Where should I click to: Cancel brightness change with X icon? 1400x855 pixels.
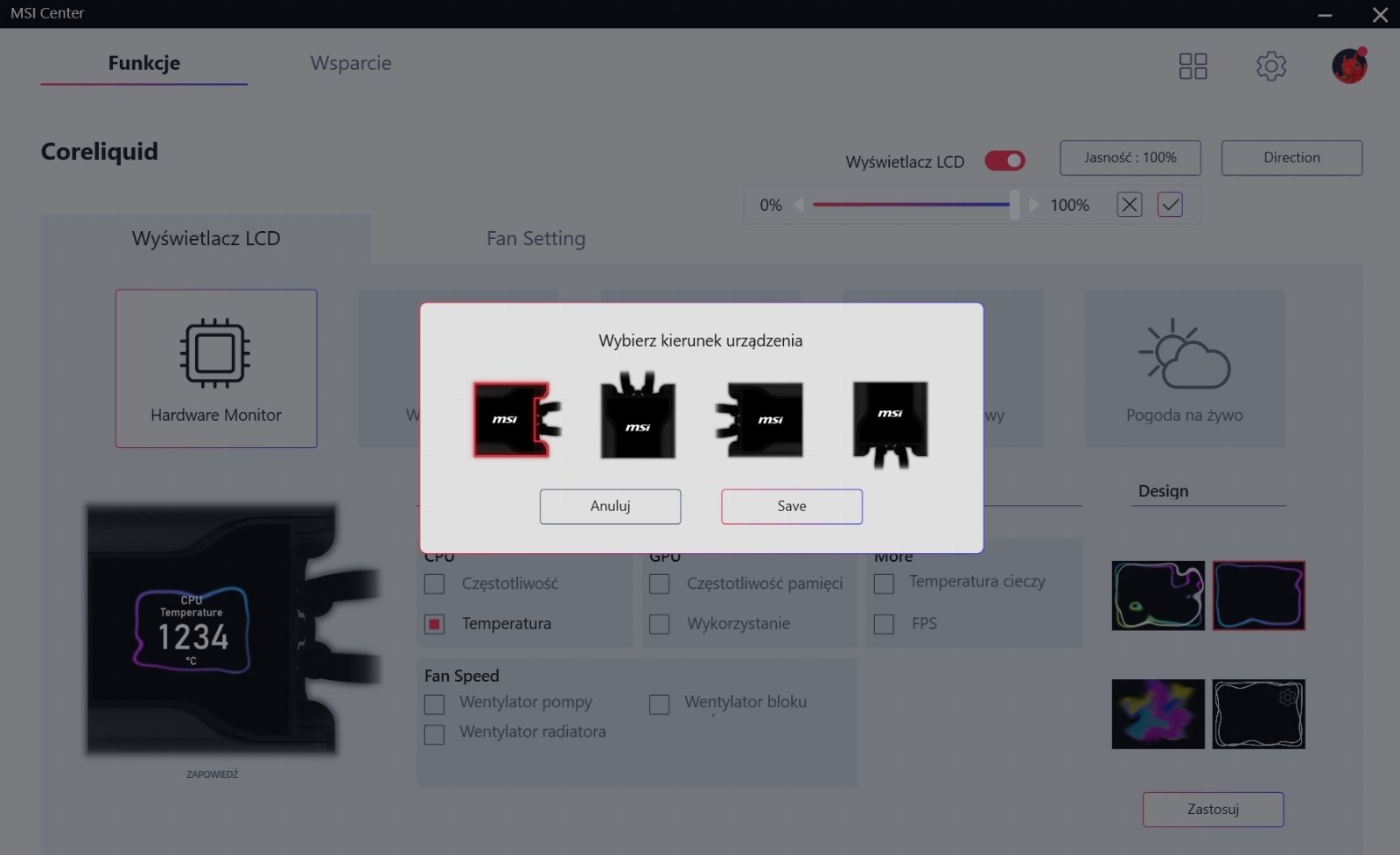(x=1130, y=205)
